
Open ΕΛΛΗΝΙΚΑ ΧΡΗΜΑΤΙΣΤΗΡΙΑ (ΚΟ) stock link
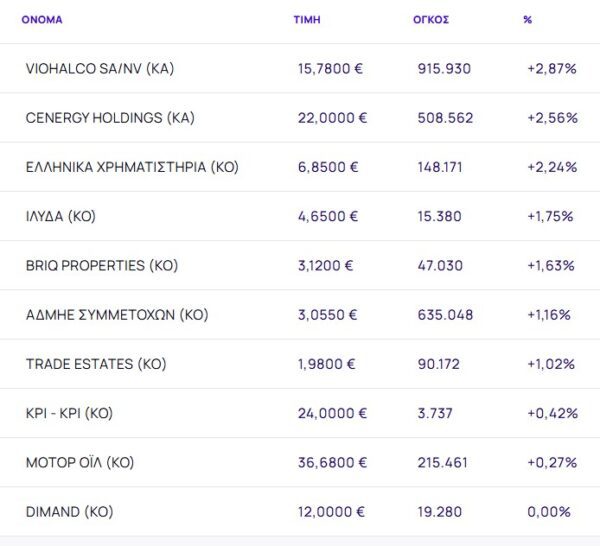132,167
